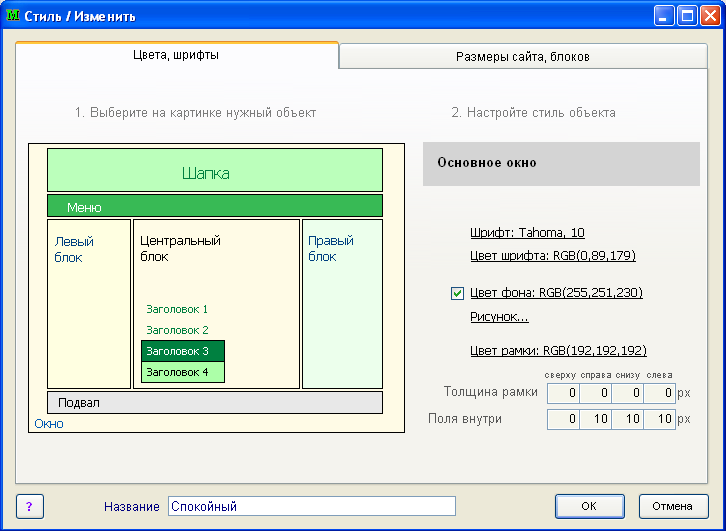The image size is (726, 531).
Task: Cancel with the Отмена button
Action: 674,506
